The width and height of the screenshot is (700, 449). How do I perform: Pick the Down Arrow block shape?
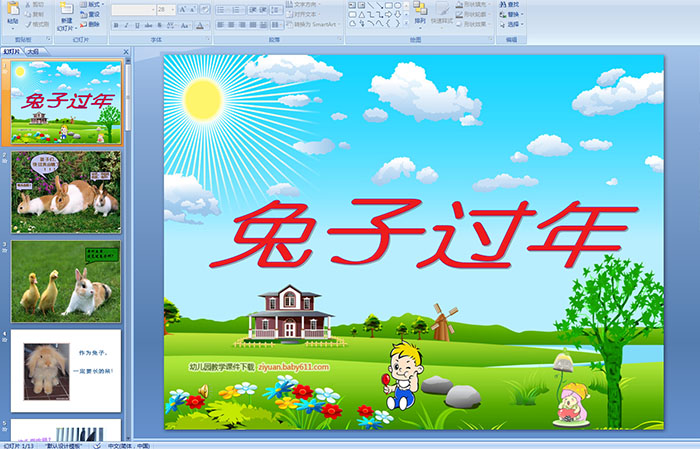click(398, 15)
